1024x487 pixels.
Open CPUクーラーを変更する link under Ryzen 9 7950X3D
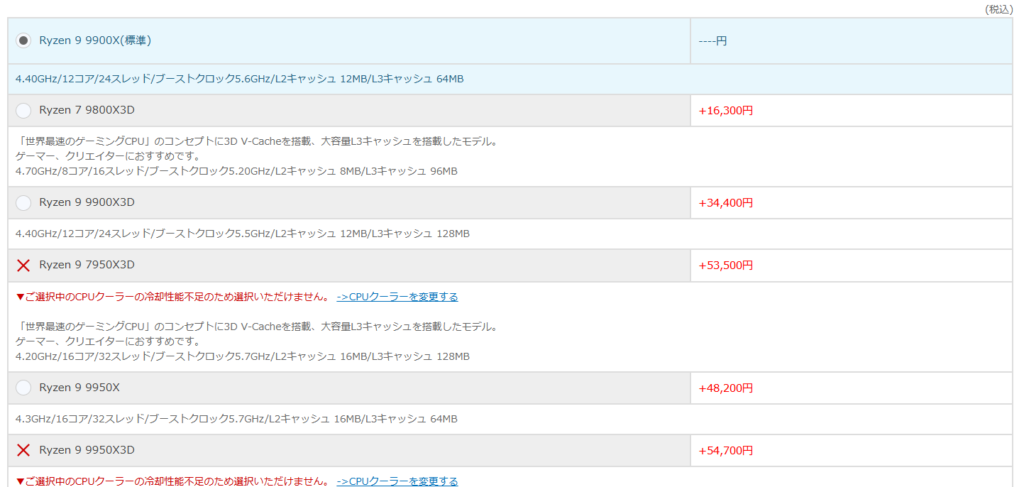[x=397, y=297]
